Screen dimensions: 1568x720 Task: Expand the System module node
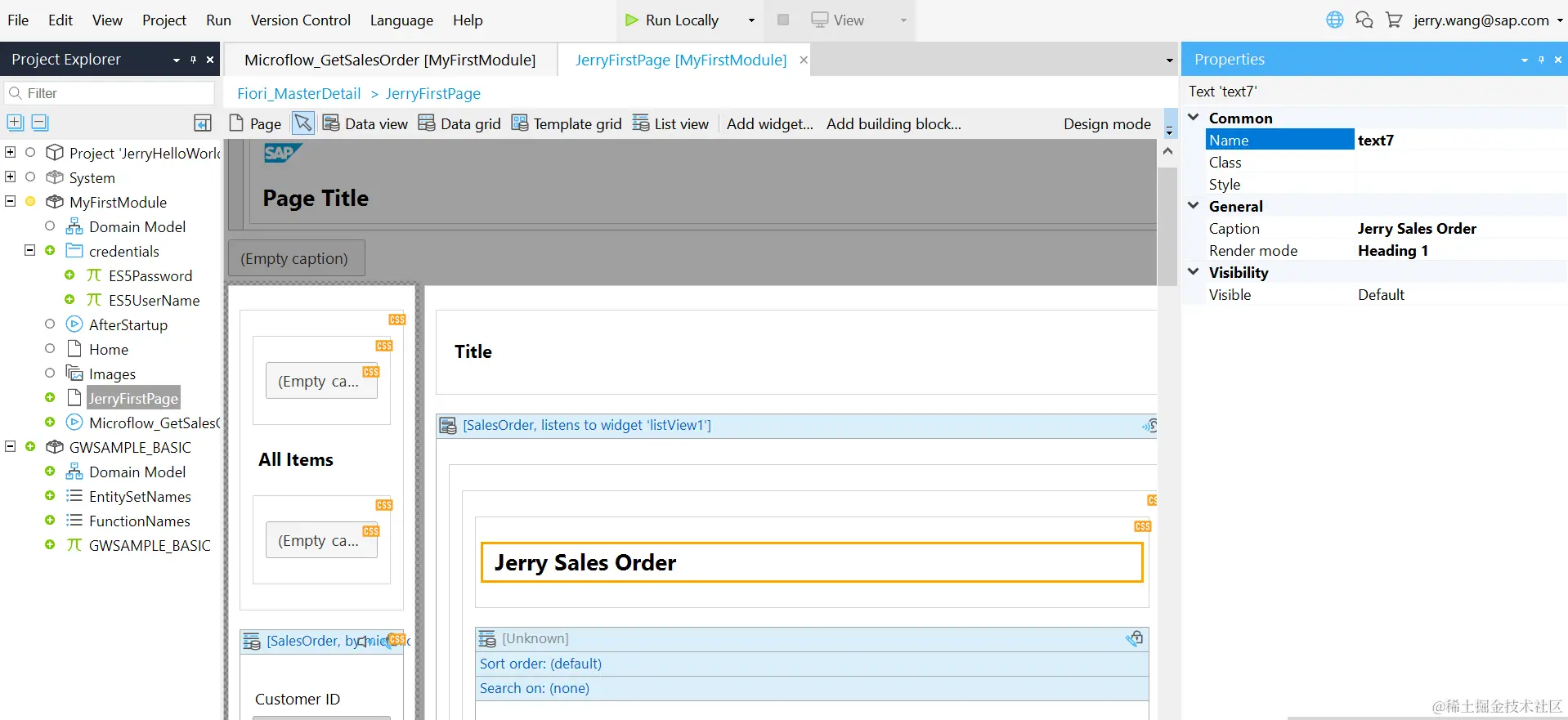tap(11, 177)
